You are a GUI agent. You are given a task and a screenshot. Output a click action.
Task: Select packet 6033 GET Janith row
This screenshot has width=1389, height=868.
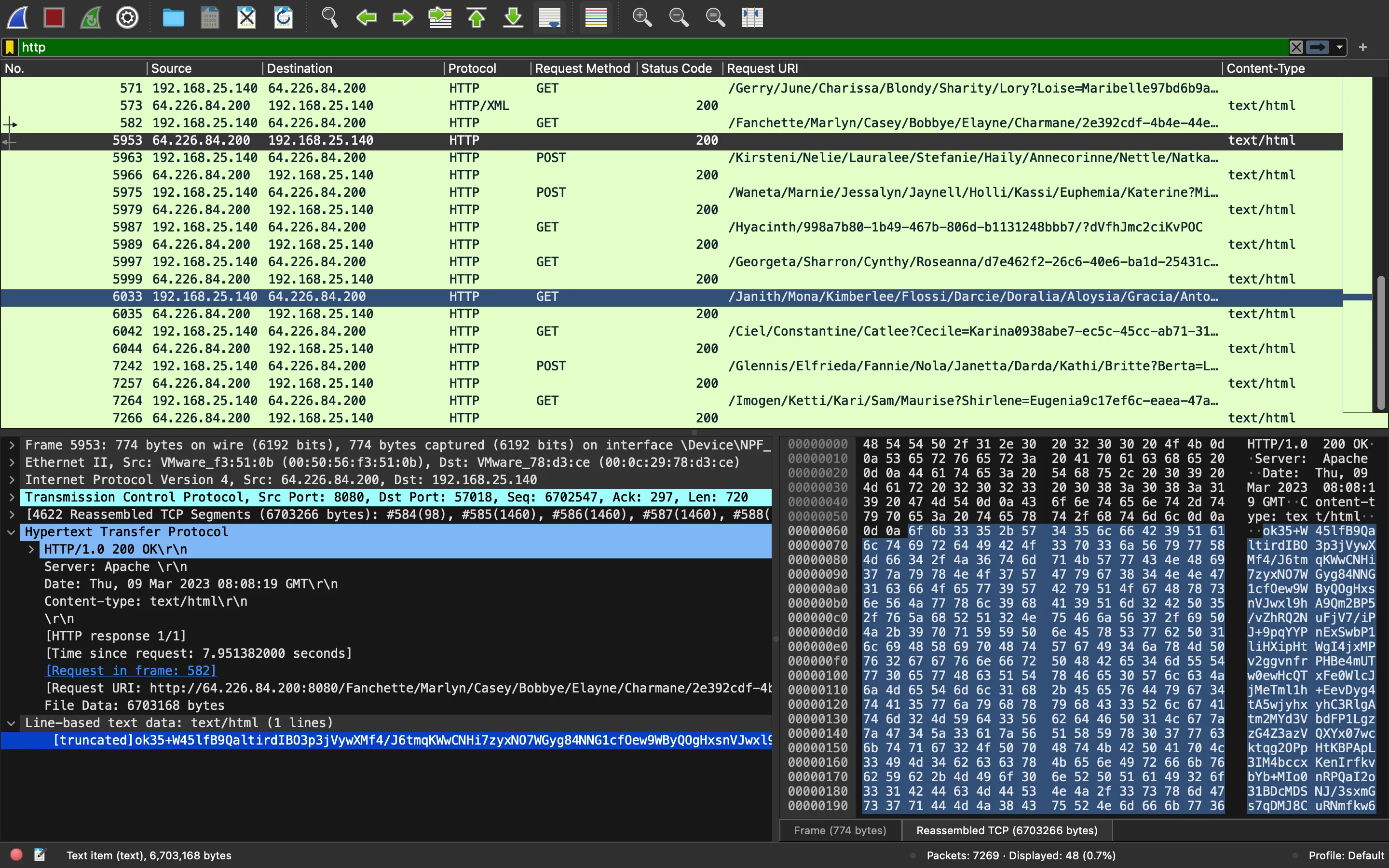pos(671,297)
